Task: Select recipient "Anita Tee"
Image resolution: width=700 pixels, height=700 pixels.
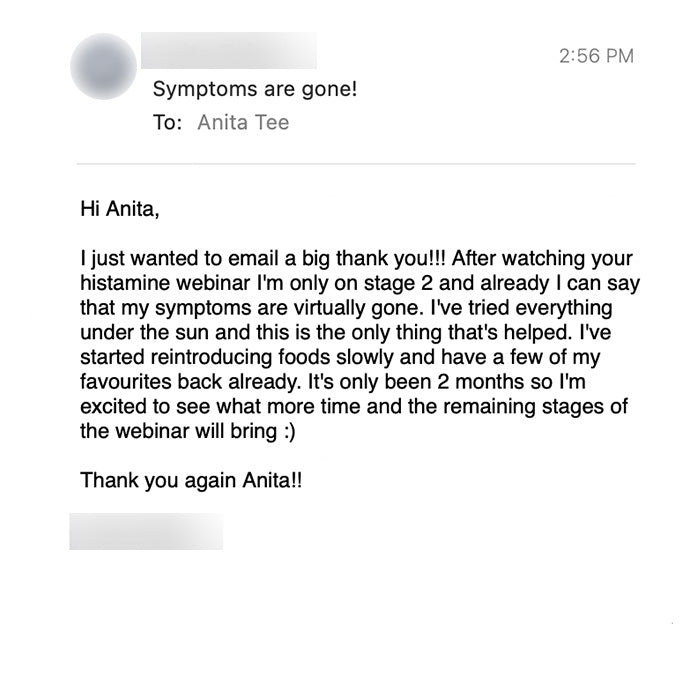Action: (x=244, y=123)
